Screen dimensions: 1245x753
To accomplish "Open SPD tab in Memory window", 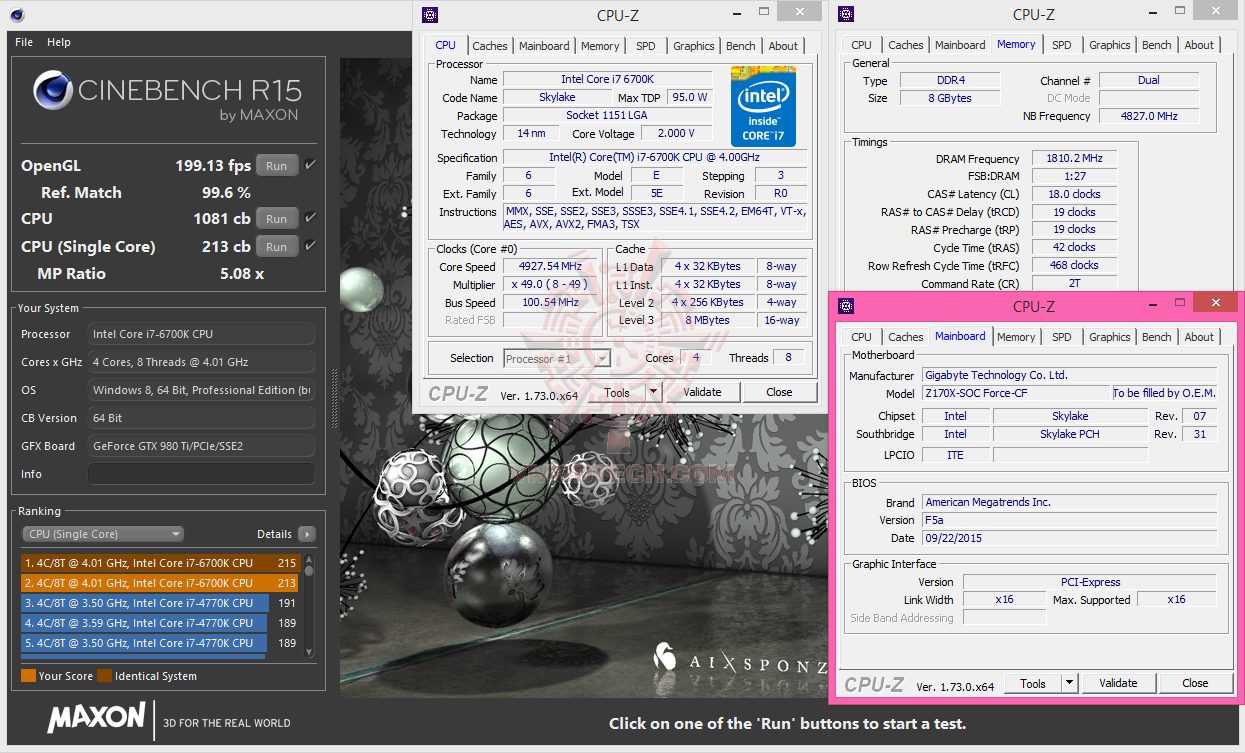I will 1062,45.
